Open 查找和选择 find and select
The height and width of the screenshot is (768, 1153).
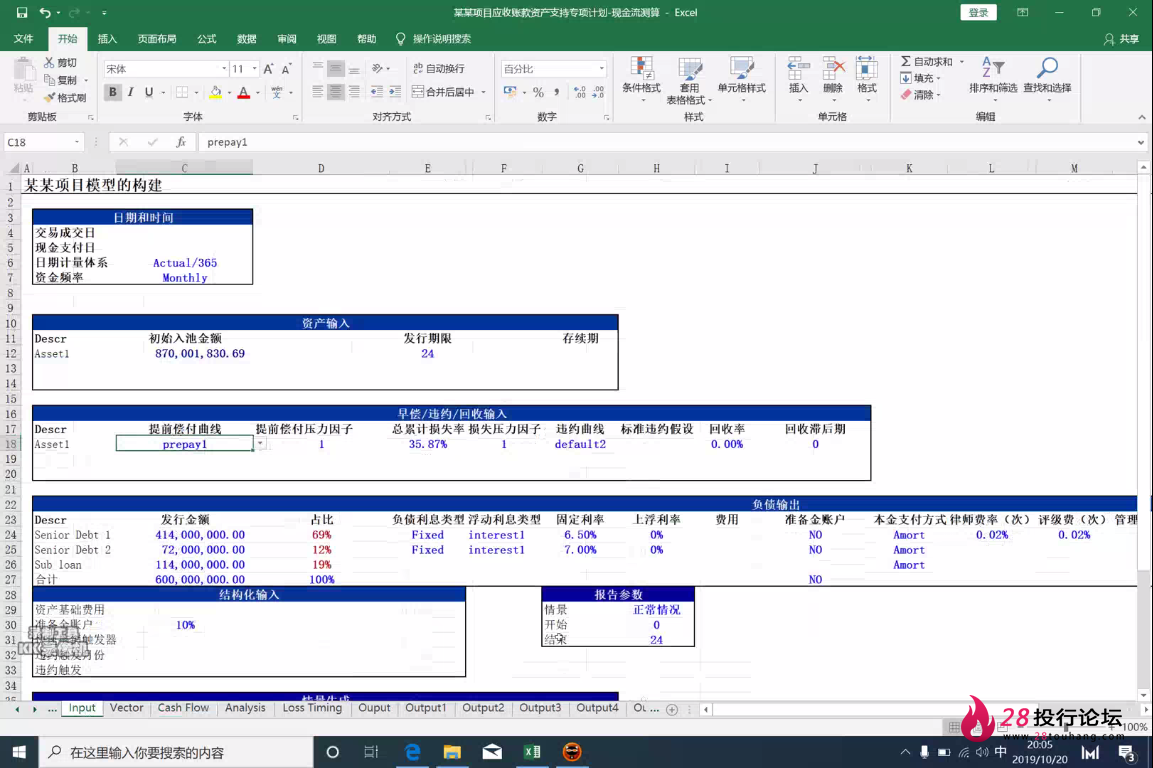coord(1047,78)
